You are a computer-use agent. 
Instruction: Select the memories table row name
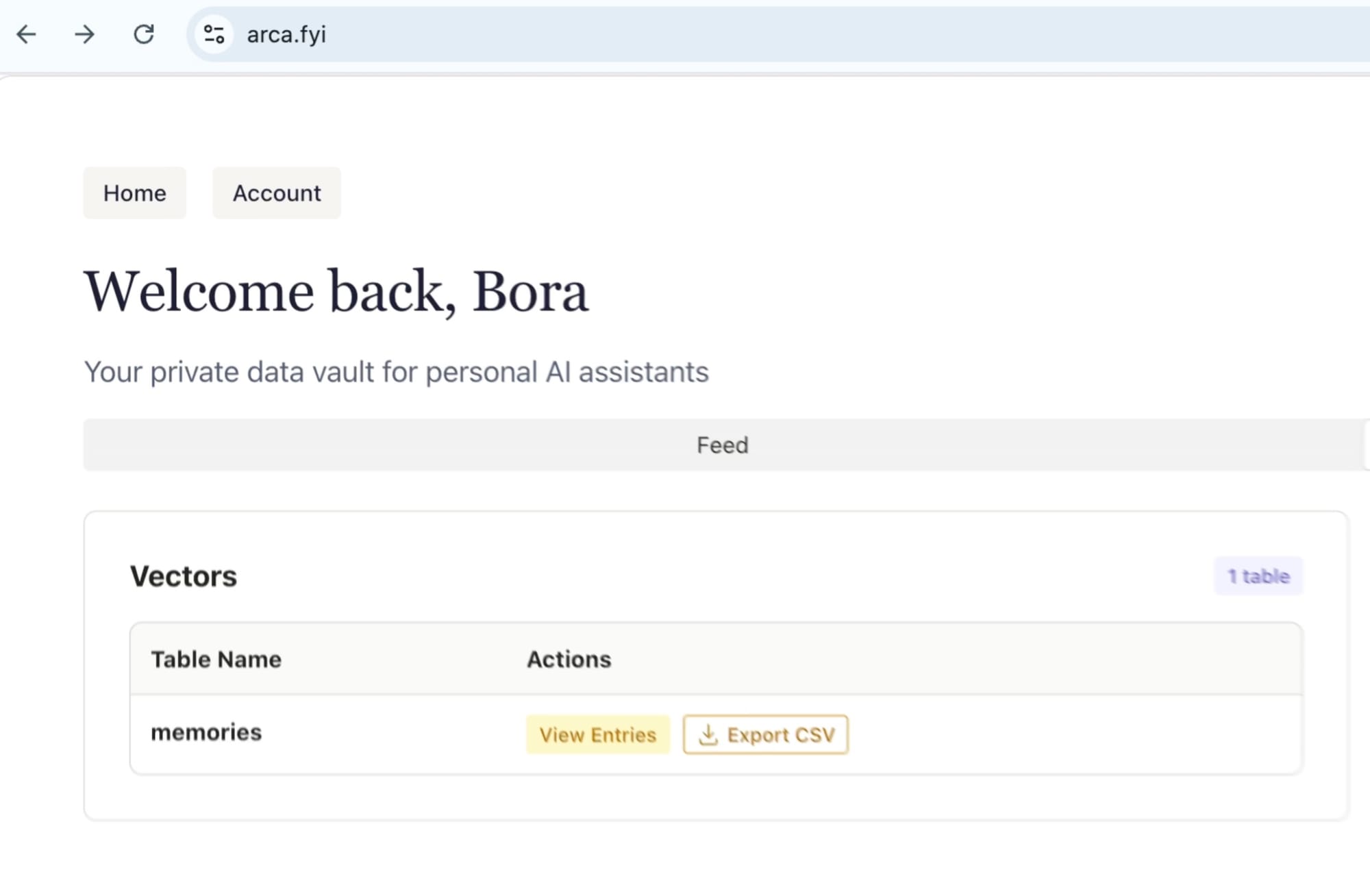(x=206, y=732)
